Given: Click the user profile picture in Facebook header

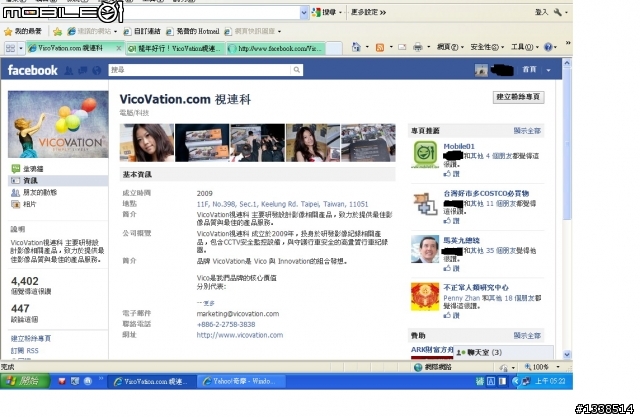Looking at the screenshot, I should tap(481, 70).
